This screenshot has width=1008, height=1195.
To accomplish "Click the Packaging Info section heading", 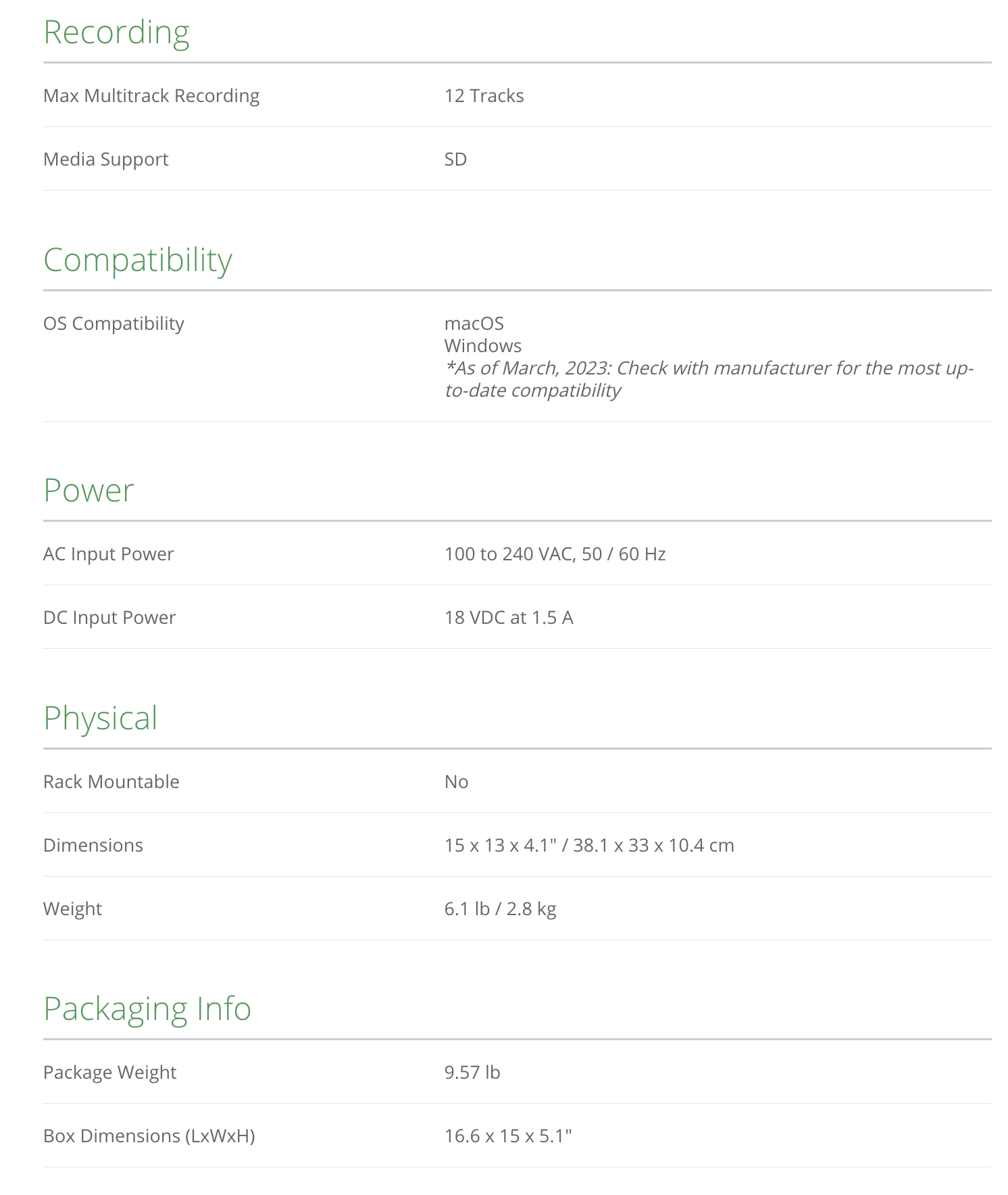I will pos(147,1009).
